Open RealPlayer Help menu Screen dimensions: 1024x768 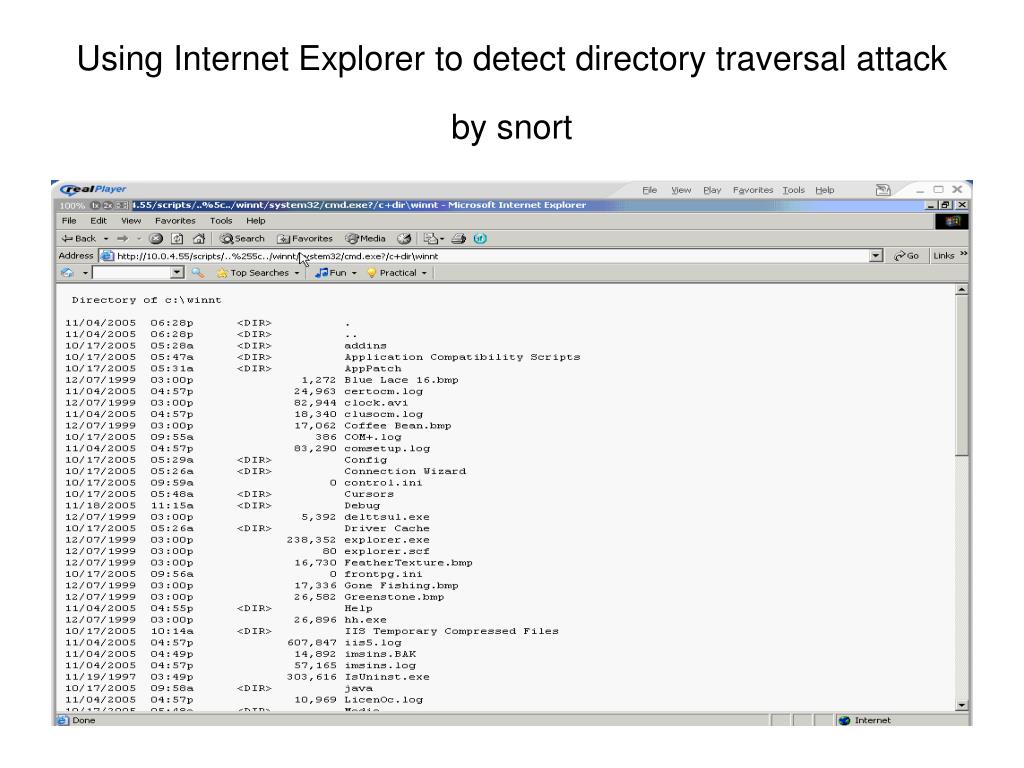824,190
